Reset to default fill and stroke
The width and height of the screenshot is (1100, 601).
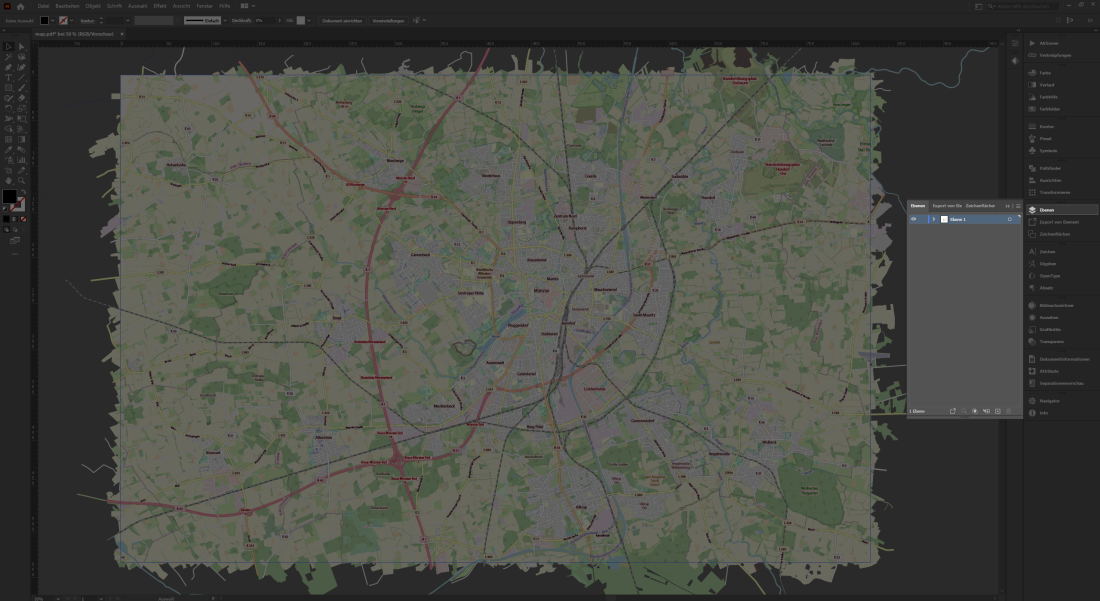point(5,208)
